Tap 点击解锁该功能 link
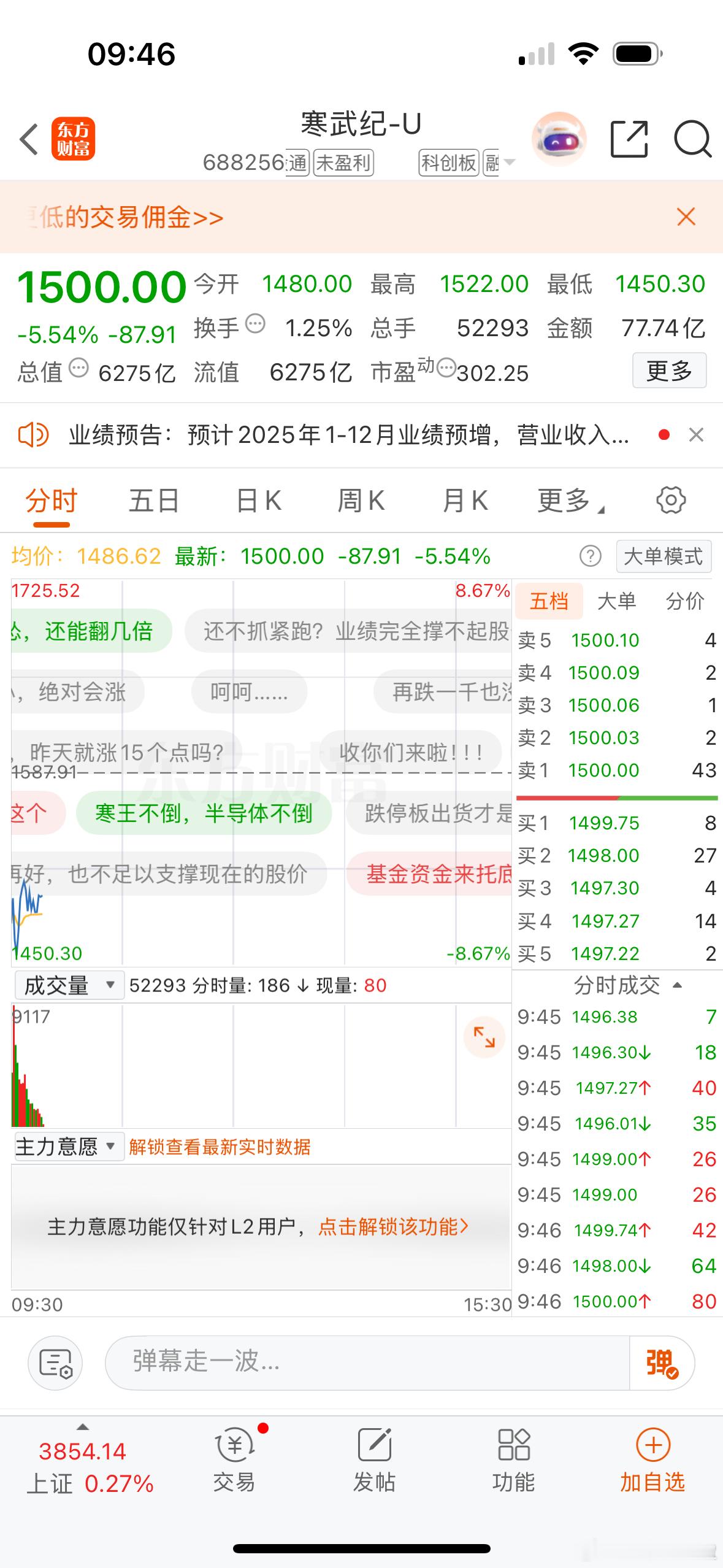The image size is (723, 1568). [x=393, y=1227]
